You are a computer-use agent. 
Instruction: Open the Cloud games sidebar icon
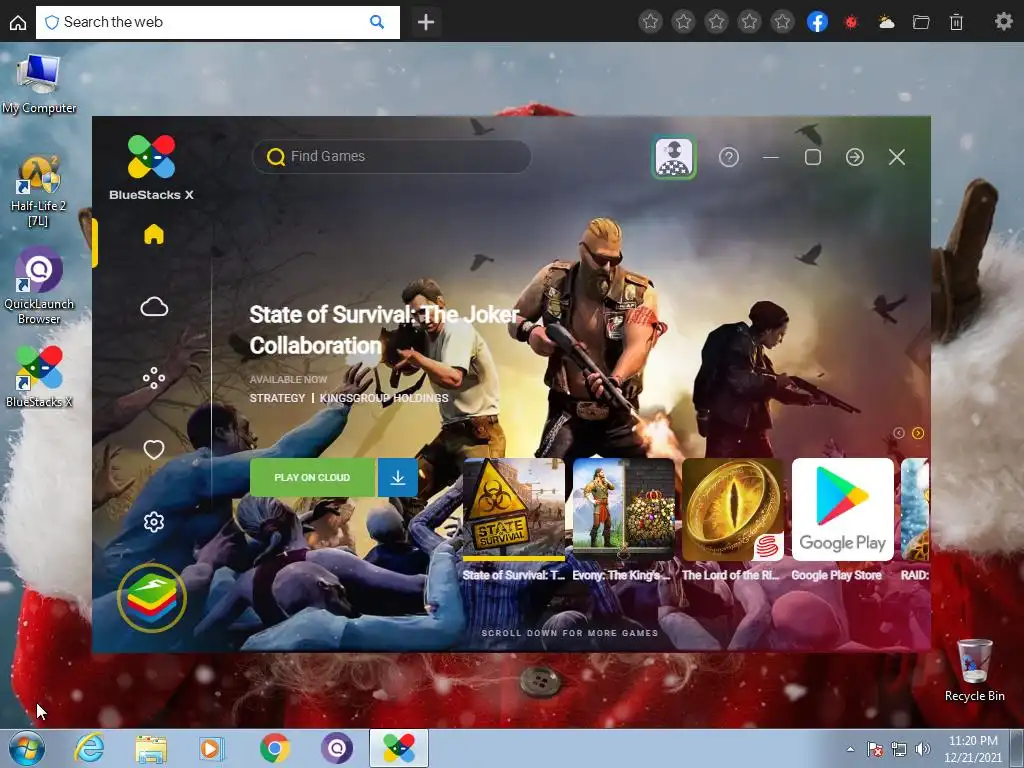(x=154, y=306)
